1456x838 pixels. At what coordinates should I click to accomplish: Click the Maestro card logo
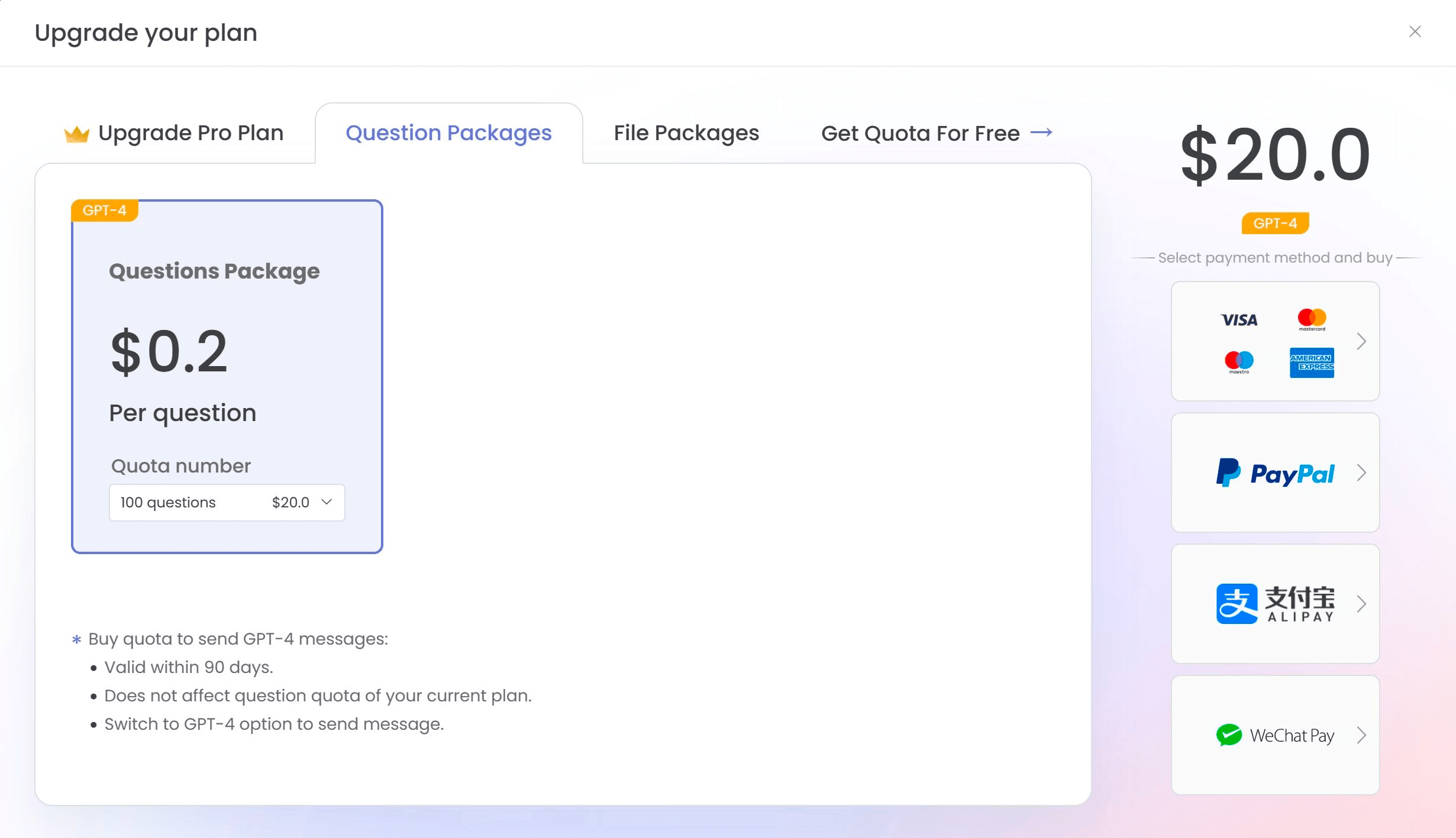click(x=1239, y=361)
